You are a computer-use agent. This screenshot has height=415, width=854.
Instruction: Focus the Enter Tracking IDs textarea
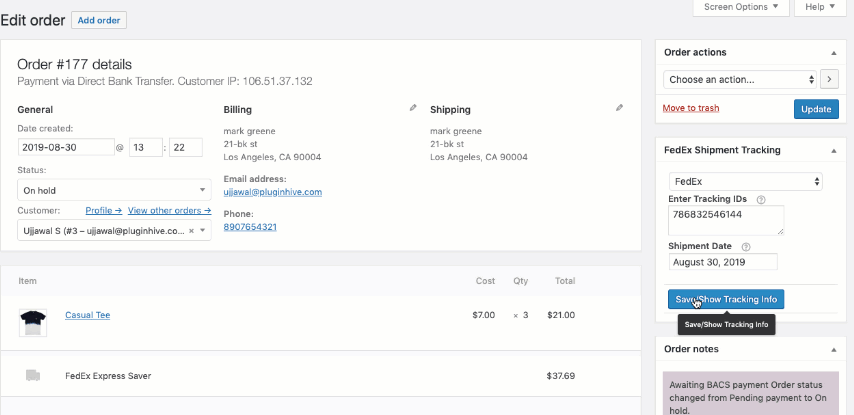point(726,220)
